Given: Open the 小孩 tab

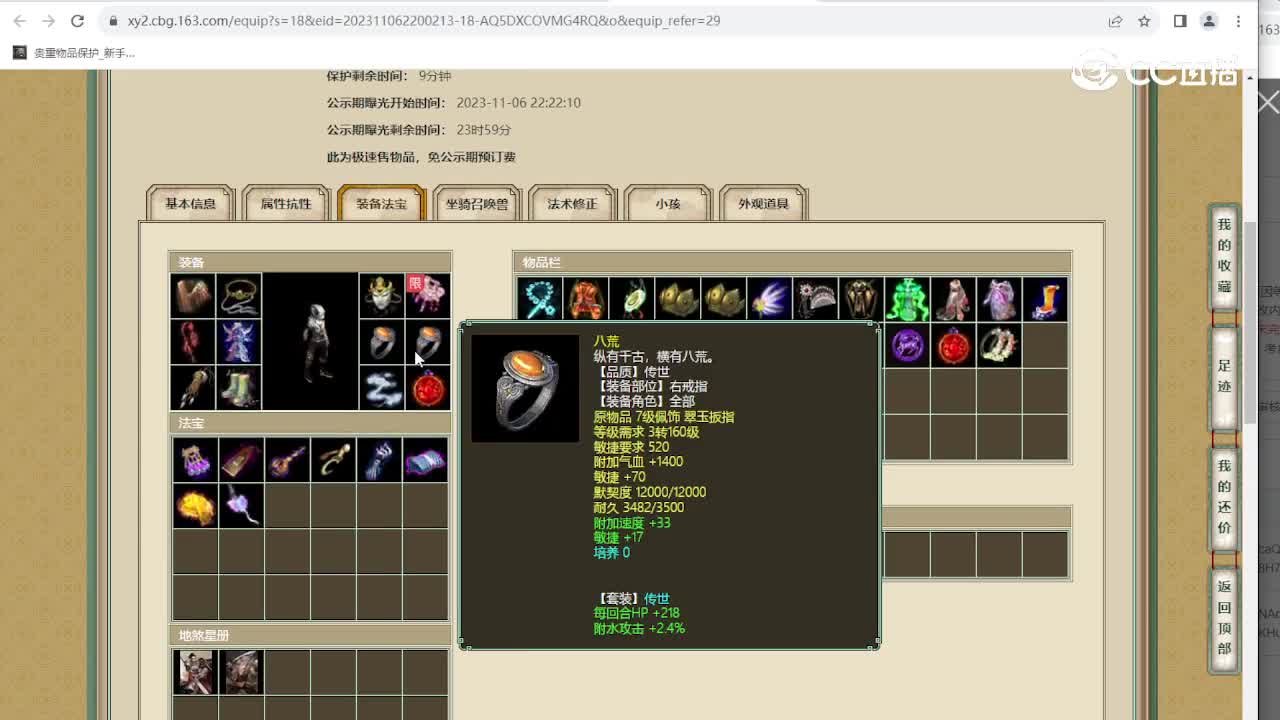Looking at the screenshot, I should pos(668,203).
